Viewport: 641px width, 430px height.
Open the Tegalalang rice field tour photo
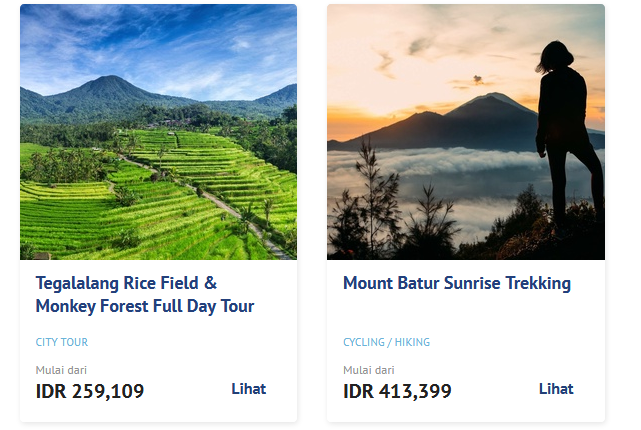[x=158, y=132]
